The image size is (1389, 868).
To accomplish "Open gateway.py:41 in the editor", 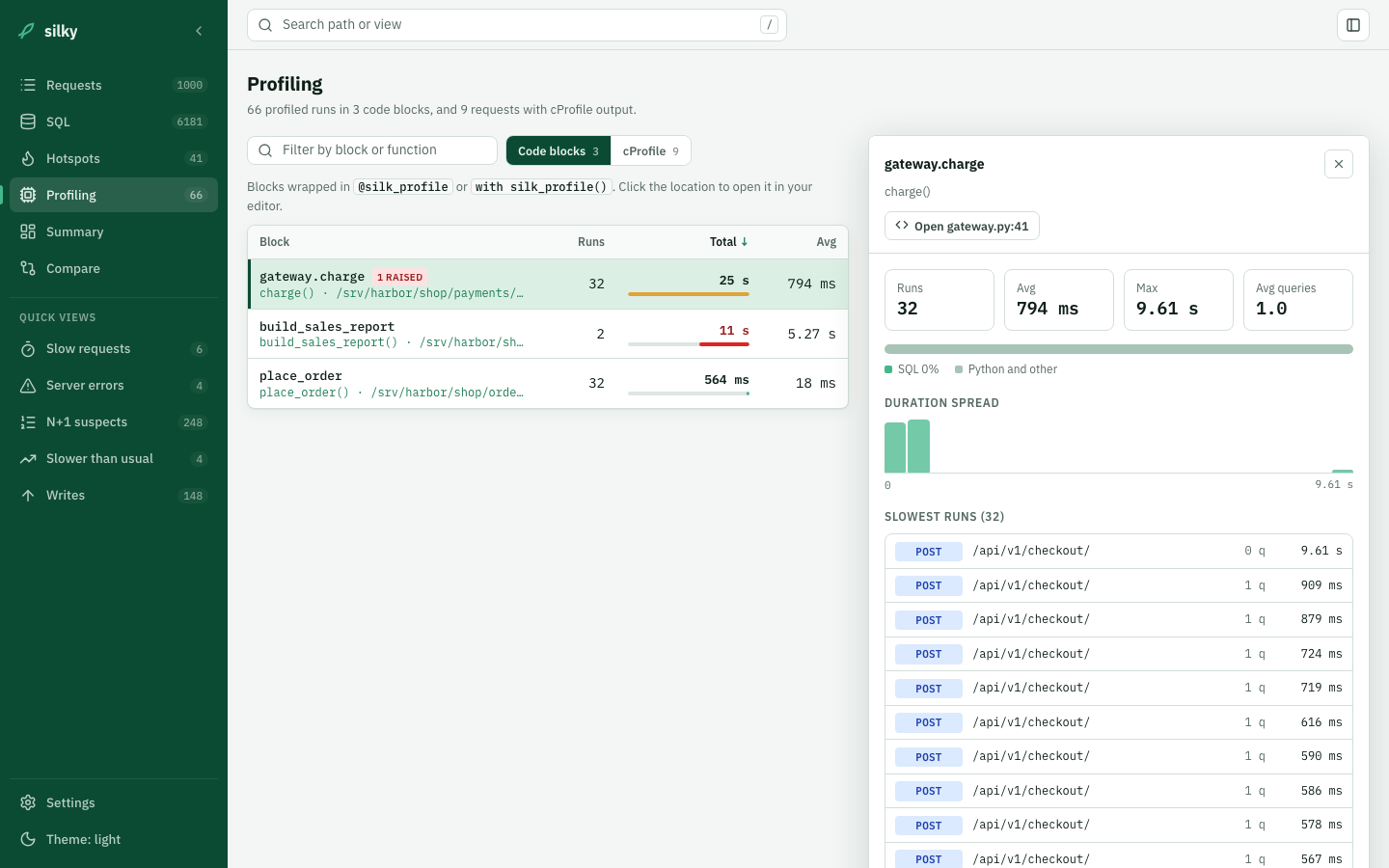I will [x=962, y=226].
